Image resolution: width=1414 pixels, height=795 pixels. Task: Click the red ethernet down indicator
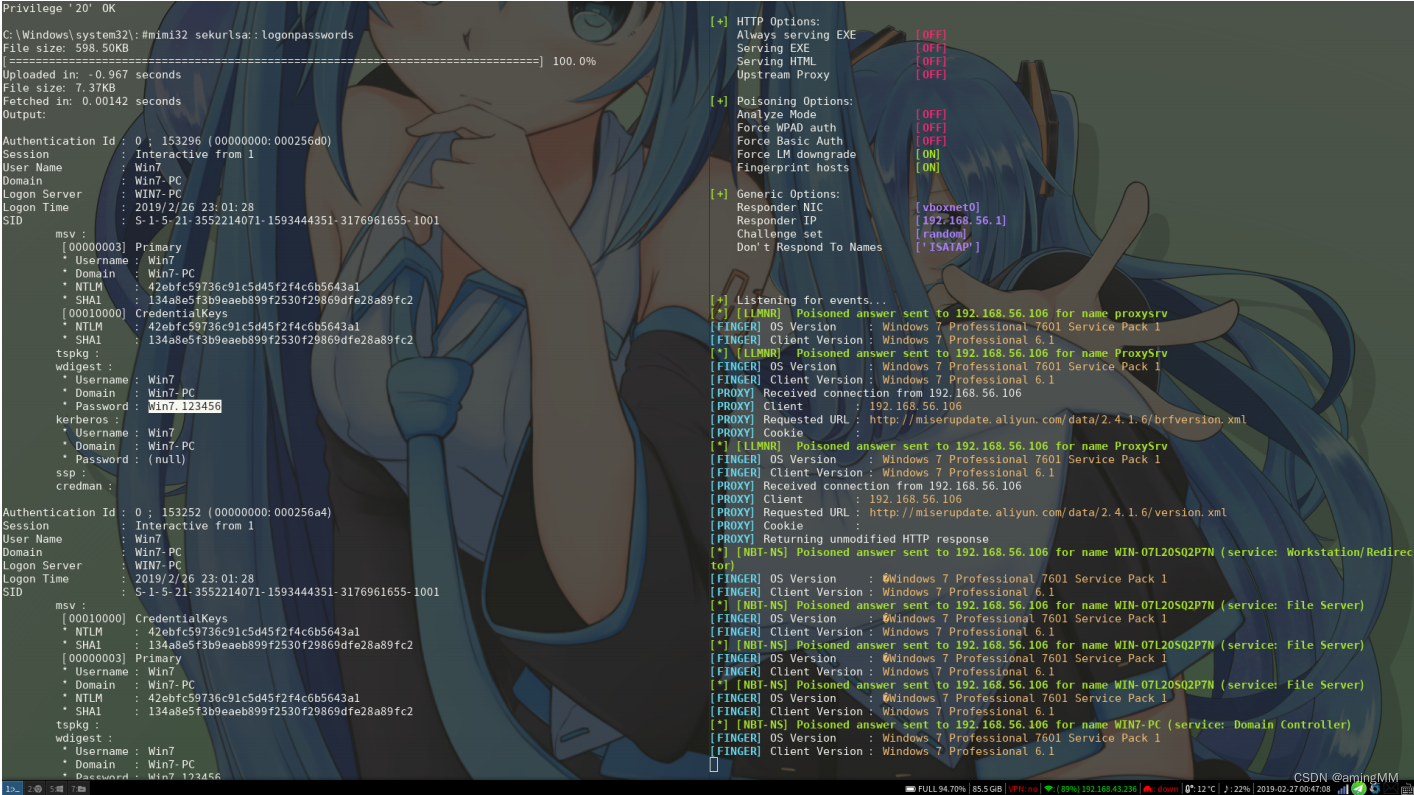[x=1160, y=788]
